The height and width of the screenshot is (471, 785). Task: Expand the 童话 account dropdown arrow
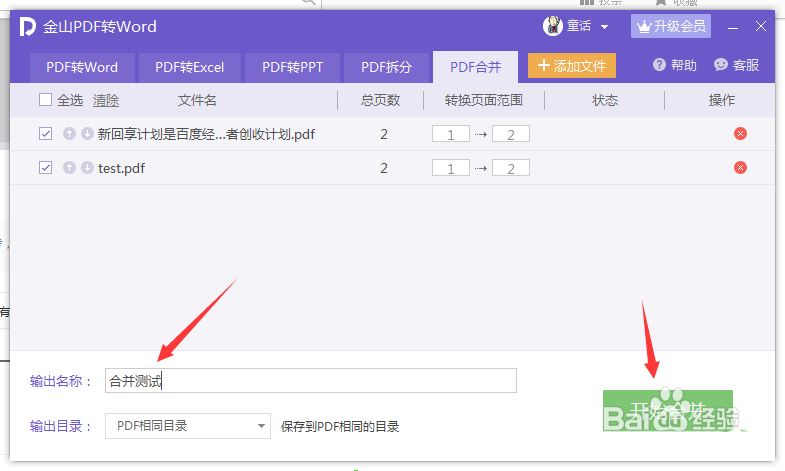click(x=604, y=27)
